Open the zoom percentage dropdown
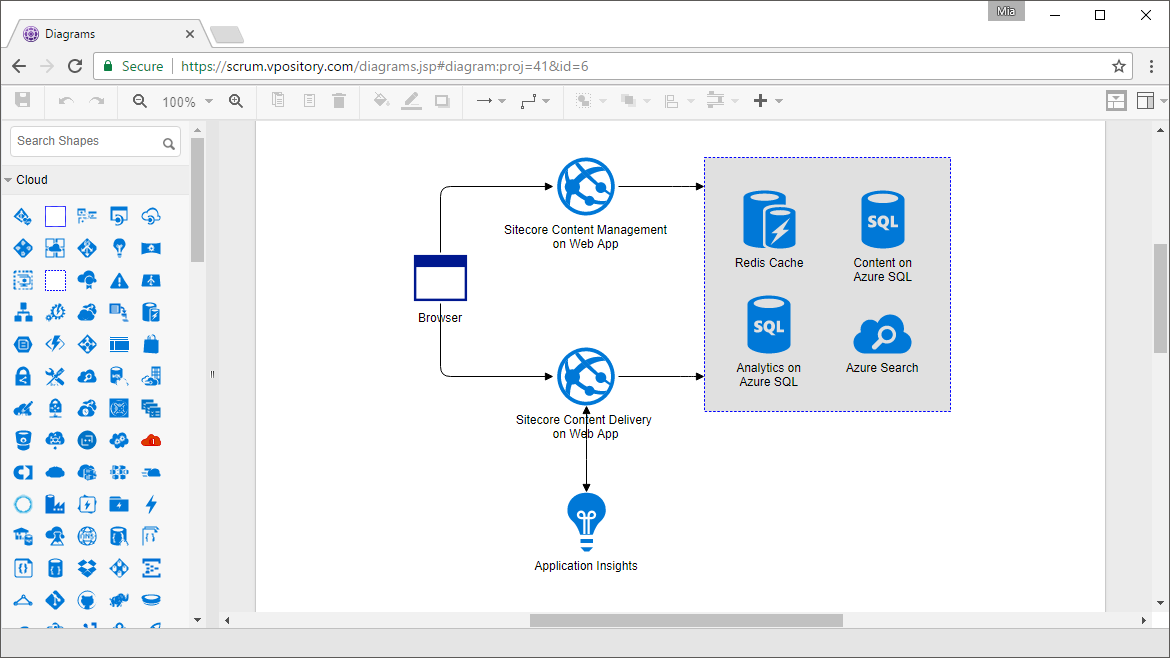Viewport: 1170px width, 658px height. pos(187,101)
